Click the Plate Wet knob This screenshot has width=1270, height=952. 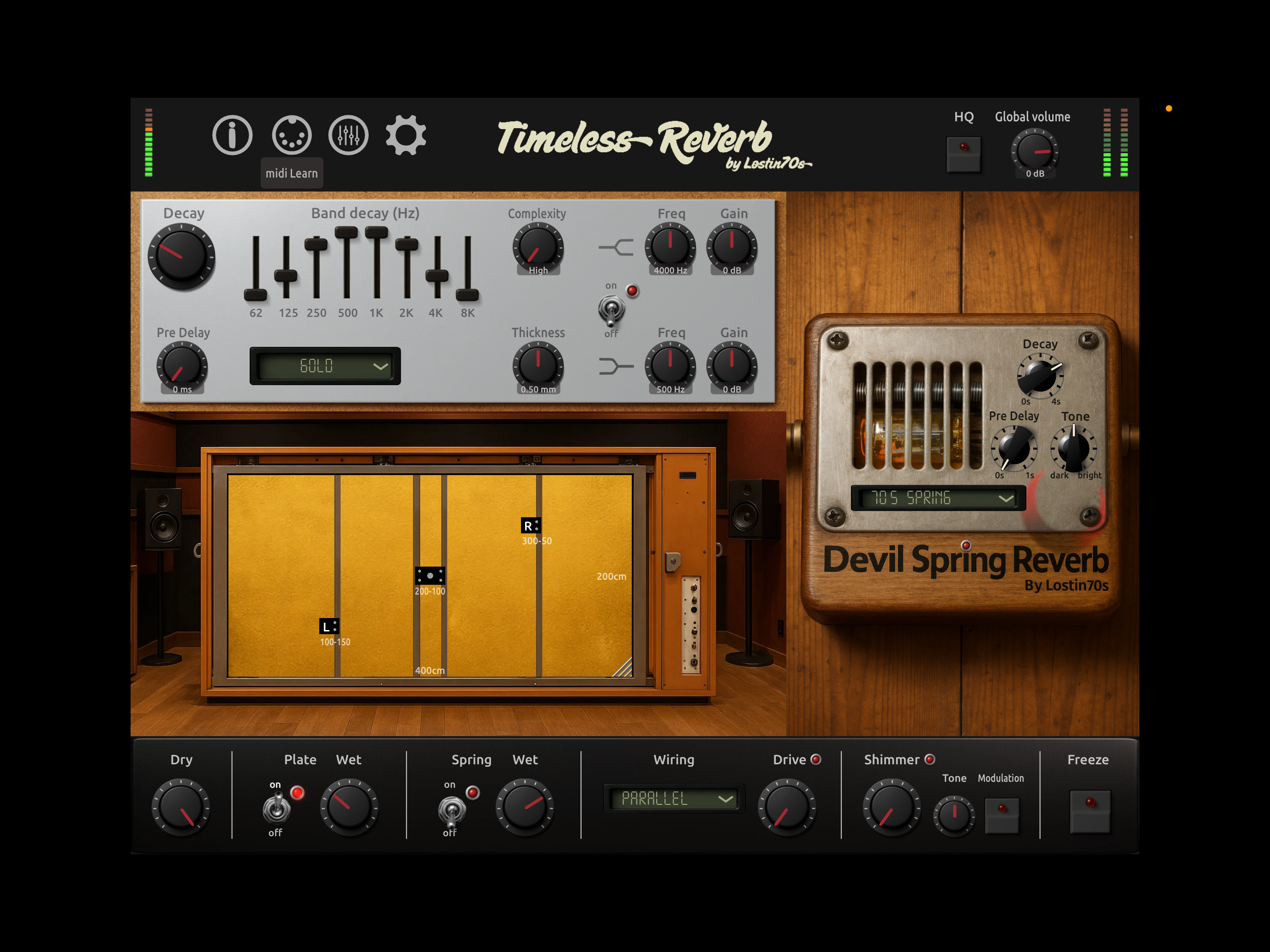point(348,807)
